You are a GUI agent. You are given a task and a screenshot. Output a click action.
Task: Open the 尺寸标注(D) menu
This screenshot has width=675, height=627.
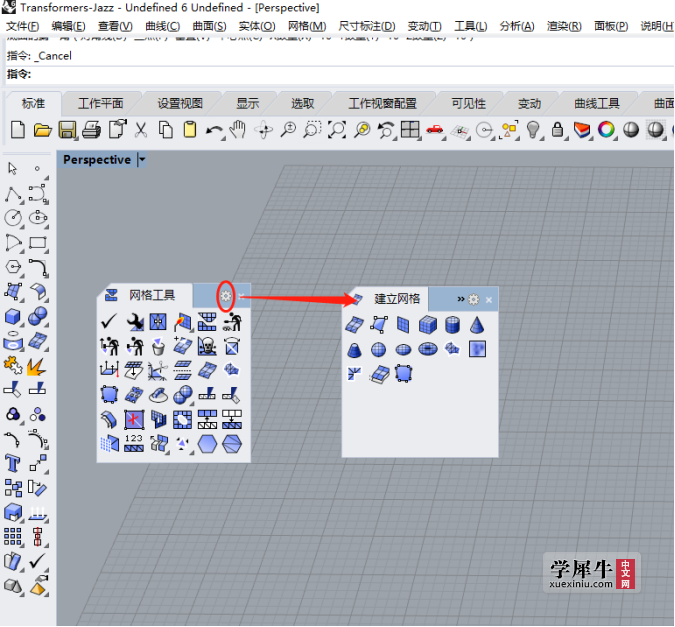(367, 26)
